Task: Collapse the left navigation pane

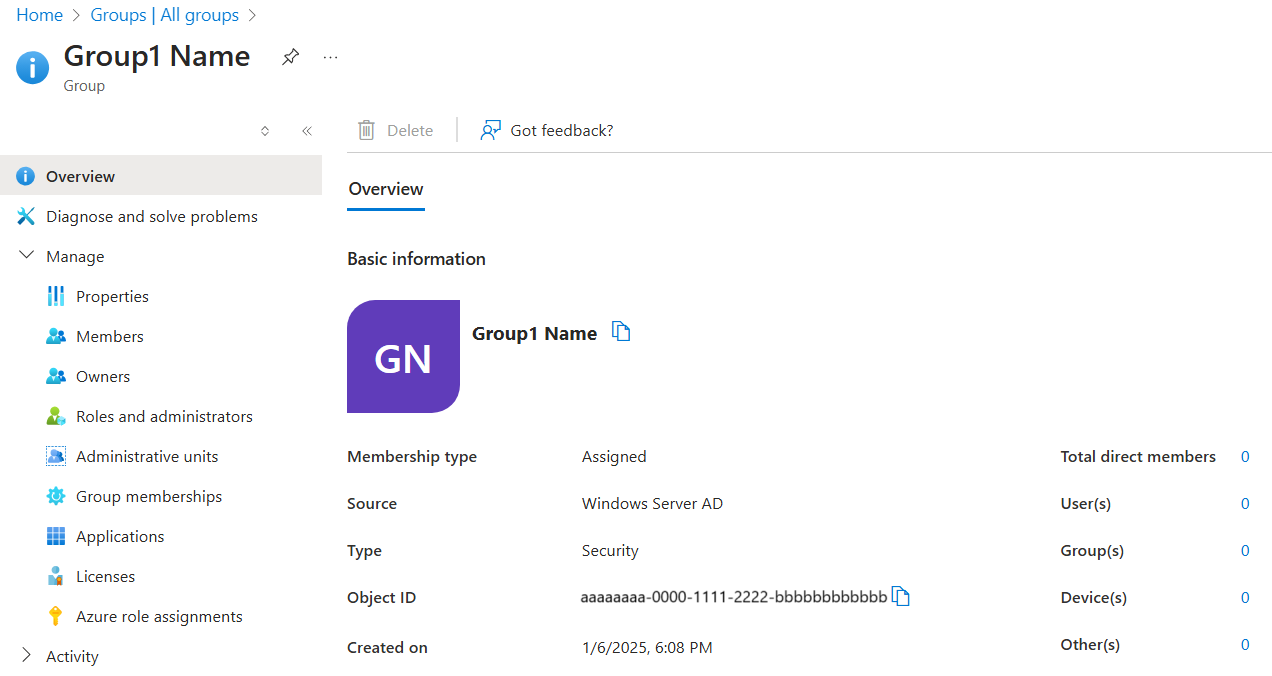Action: (x=306, y=130)
